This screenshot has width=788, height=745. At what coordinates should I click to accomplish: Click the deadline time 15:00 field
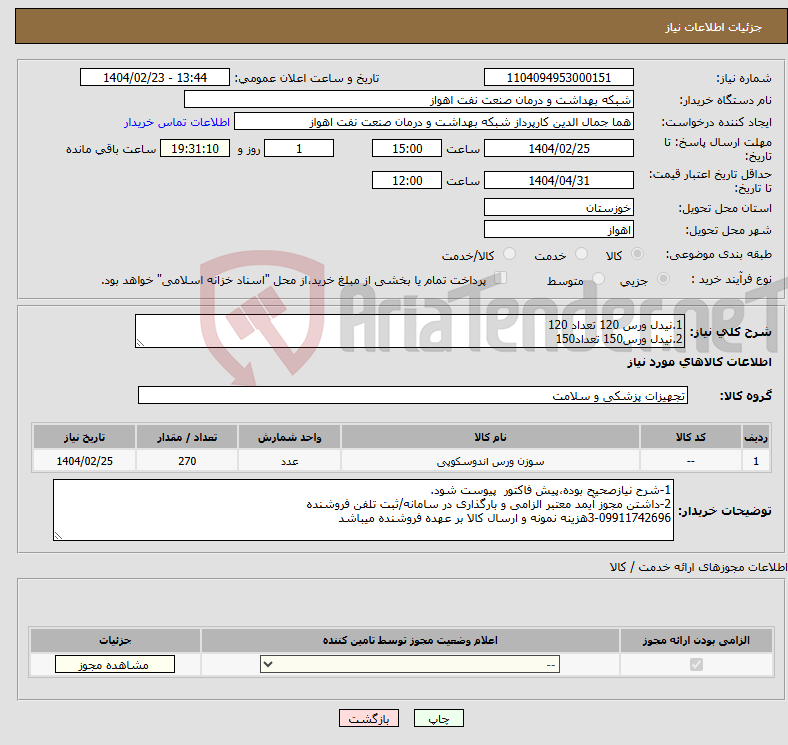[407, 149]
